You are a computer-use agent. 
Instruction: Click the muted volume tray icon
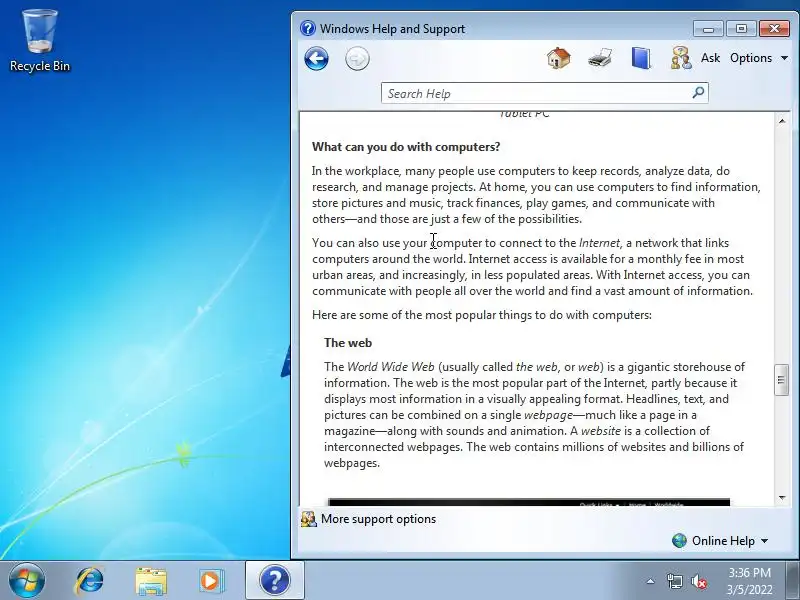(x=699, y=581)
